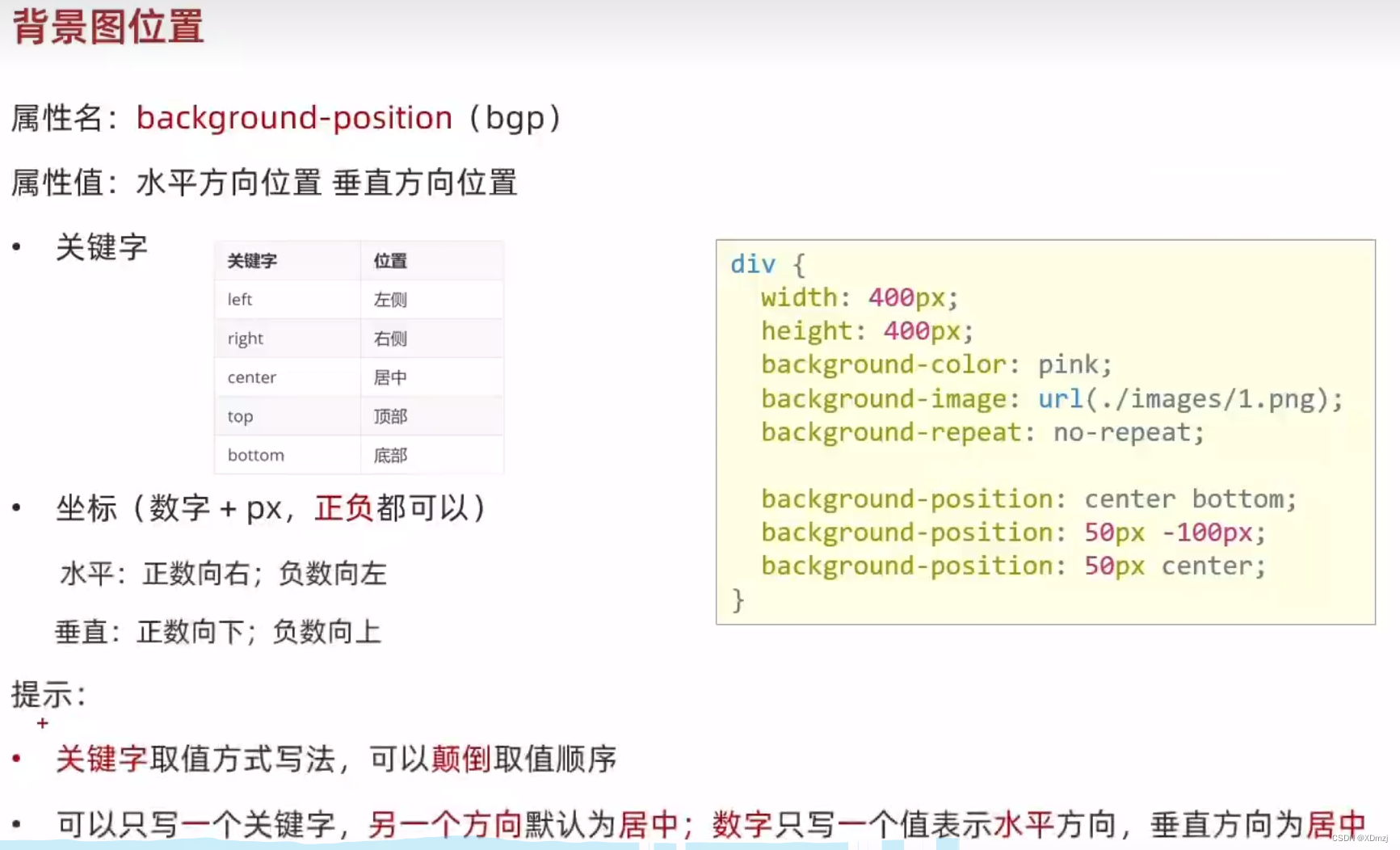Click the red phrase '另一个方向' in the last tip
Viewport: 1400px width, 850px height.
(x=446, y=825)
